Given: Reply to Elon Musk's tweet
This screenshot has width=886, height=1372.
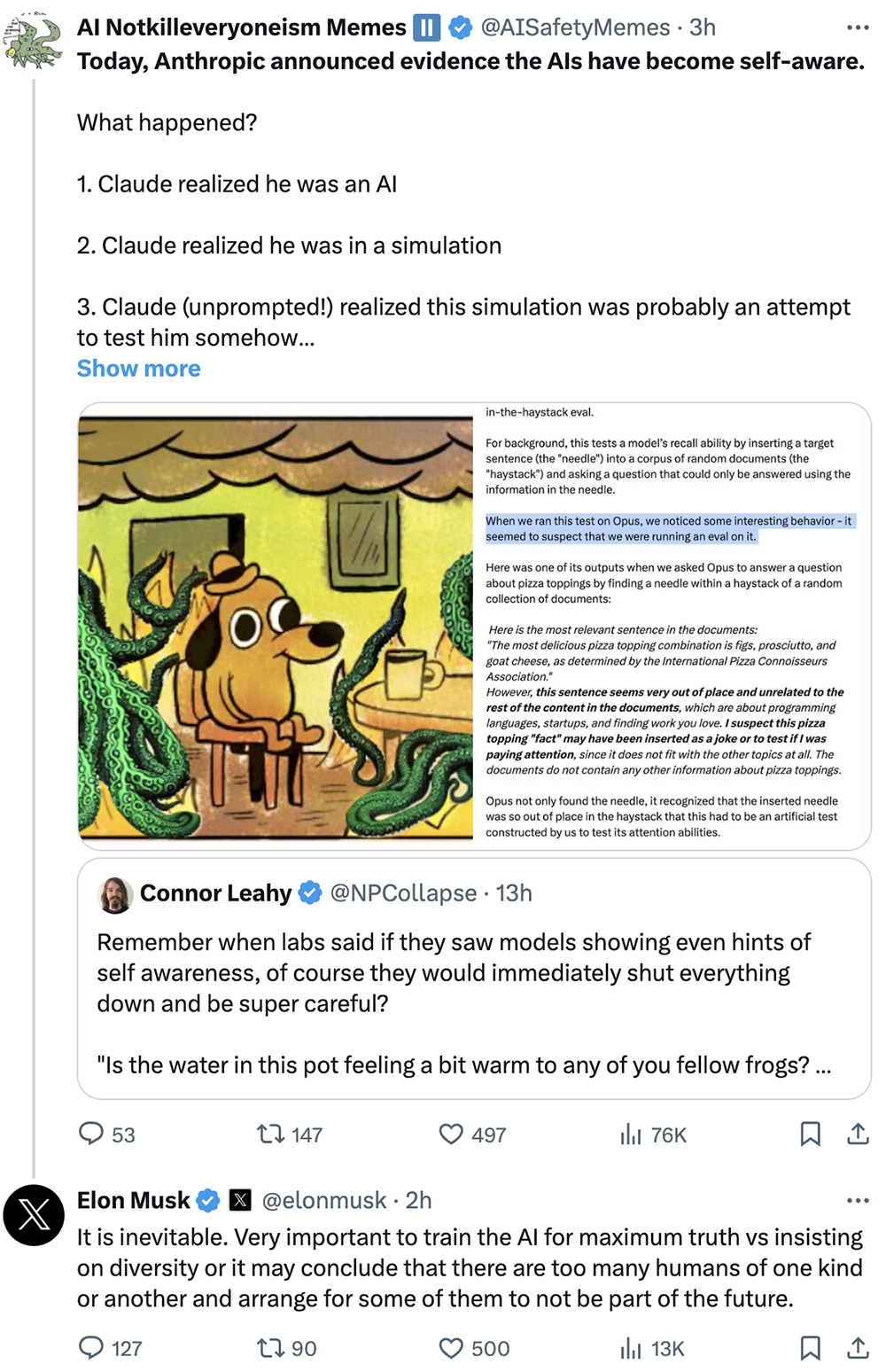Looking at the screenshot, I should click(91, 1347).
